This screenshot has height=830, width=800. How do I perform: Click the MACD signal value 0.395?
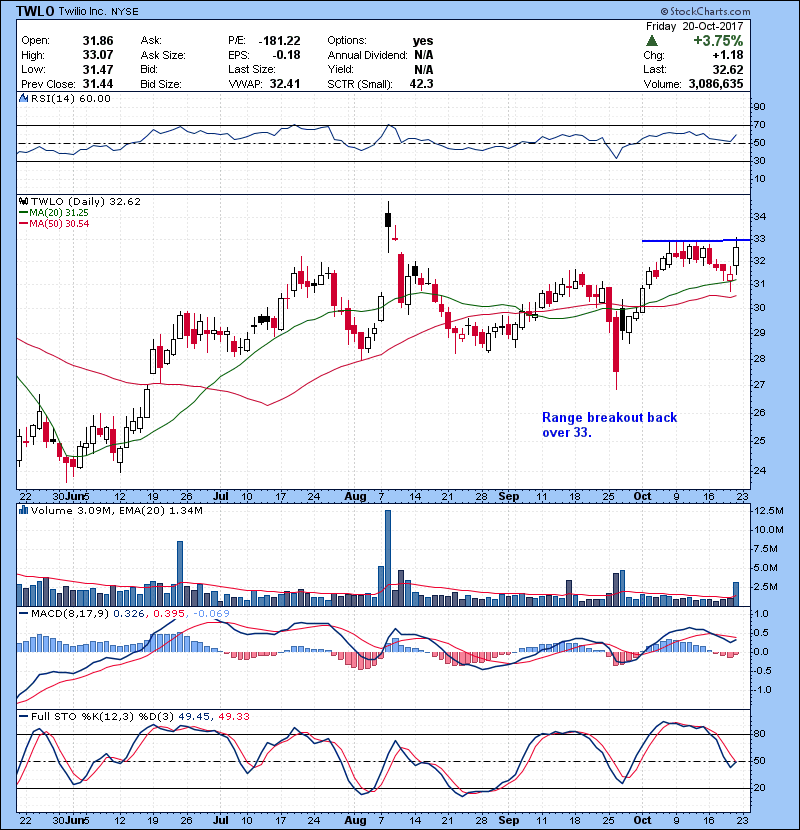click(169, 614)
